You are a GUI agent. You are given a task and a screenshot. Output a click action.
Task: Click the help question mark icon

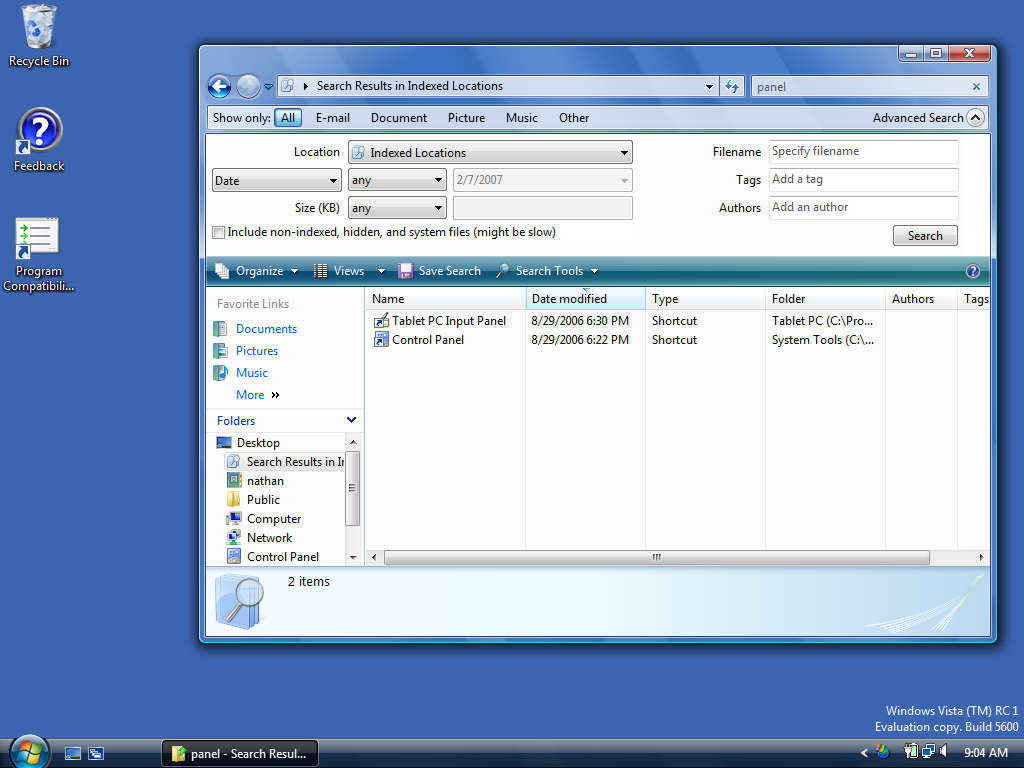click(x=972, y=271)
